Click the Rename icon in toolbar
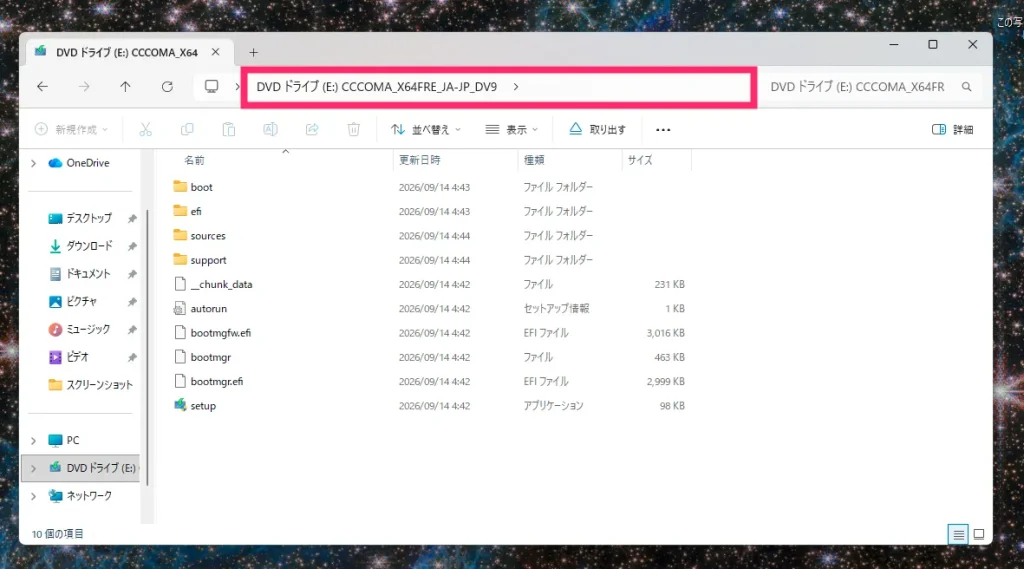The image size is (1024, 569). [x=270, y=129]
